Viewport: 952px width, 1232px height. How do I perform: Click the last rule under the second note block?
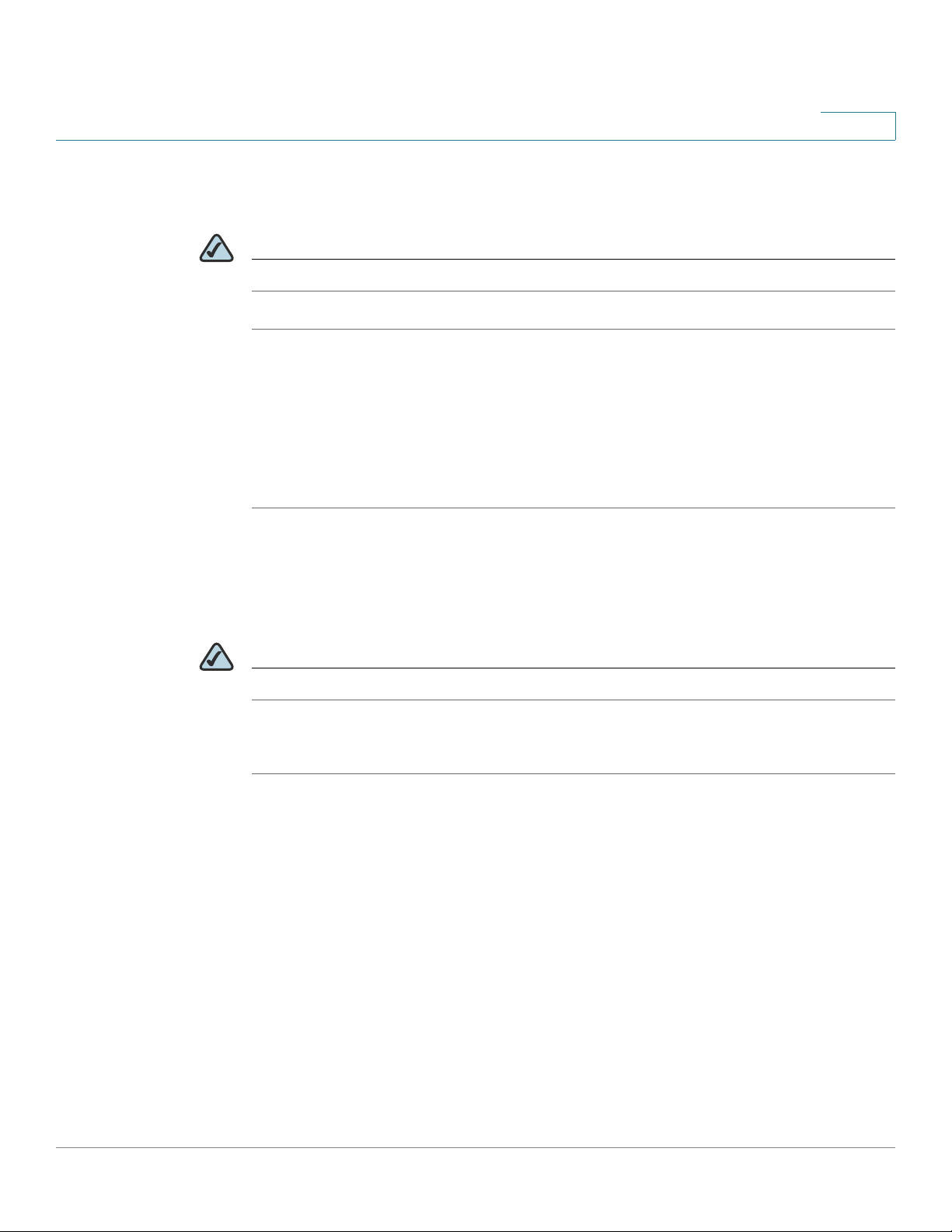pos(574,773)
